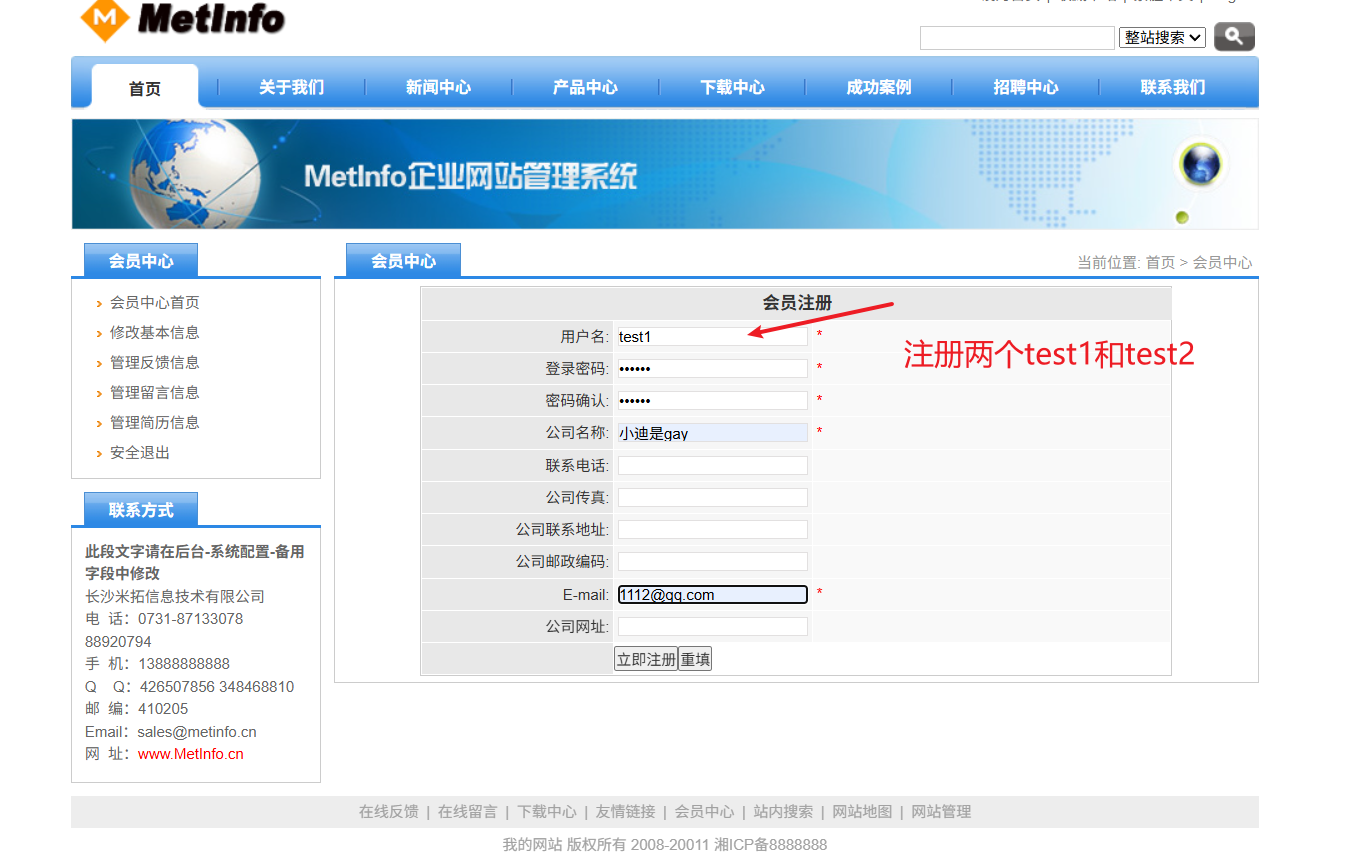This screenshot has height=861, width=1347.
Task: Switch to the 产品中心 tab
Action: (x=584, y=87)
